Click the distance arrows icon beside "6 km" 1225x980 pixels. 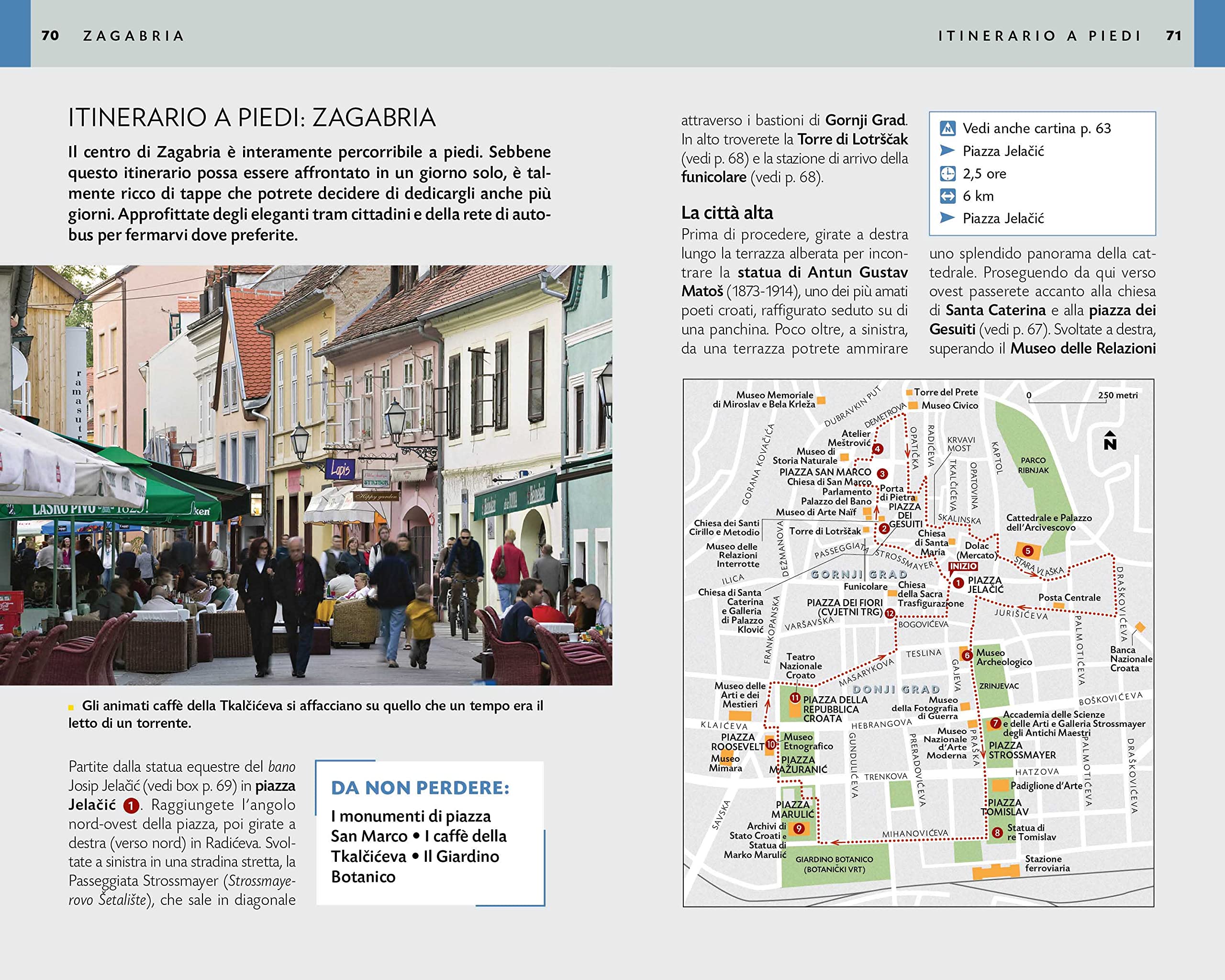point(947,196)
